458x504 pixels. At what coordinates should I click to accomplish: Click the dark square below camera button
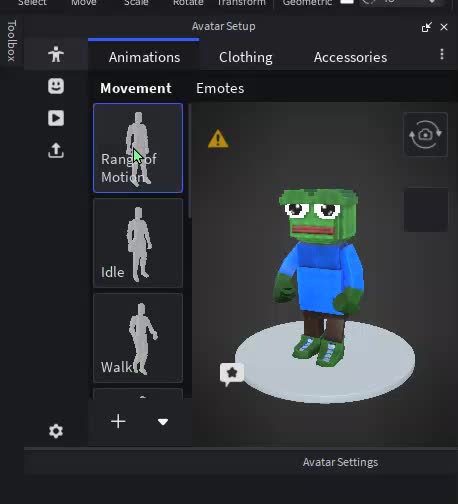[x=426, y=210]
